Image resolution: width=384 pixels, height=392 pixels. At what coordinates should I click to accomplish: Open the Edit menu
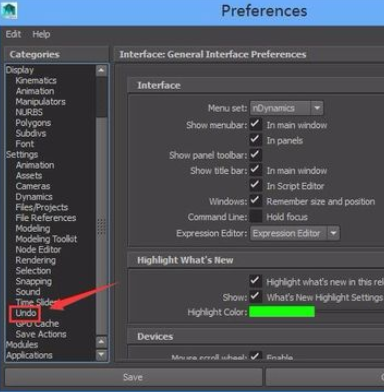[13, 34]
